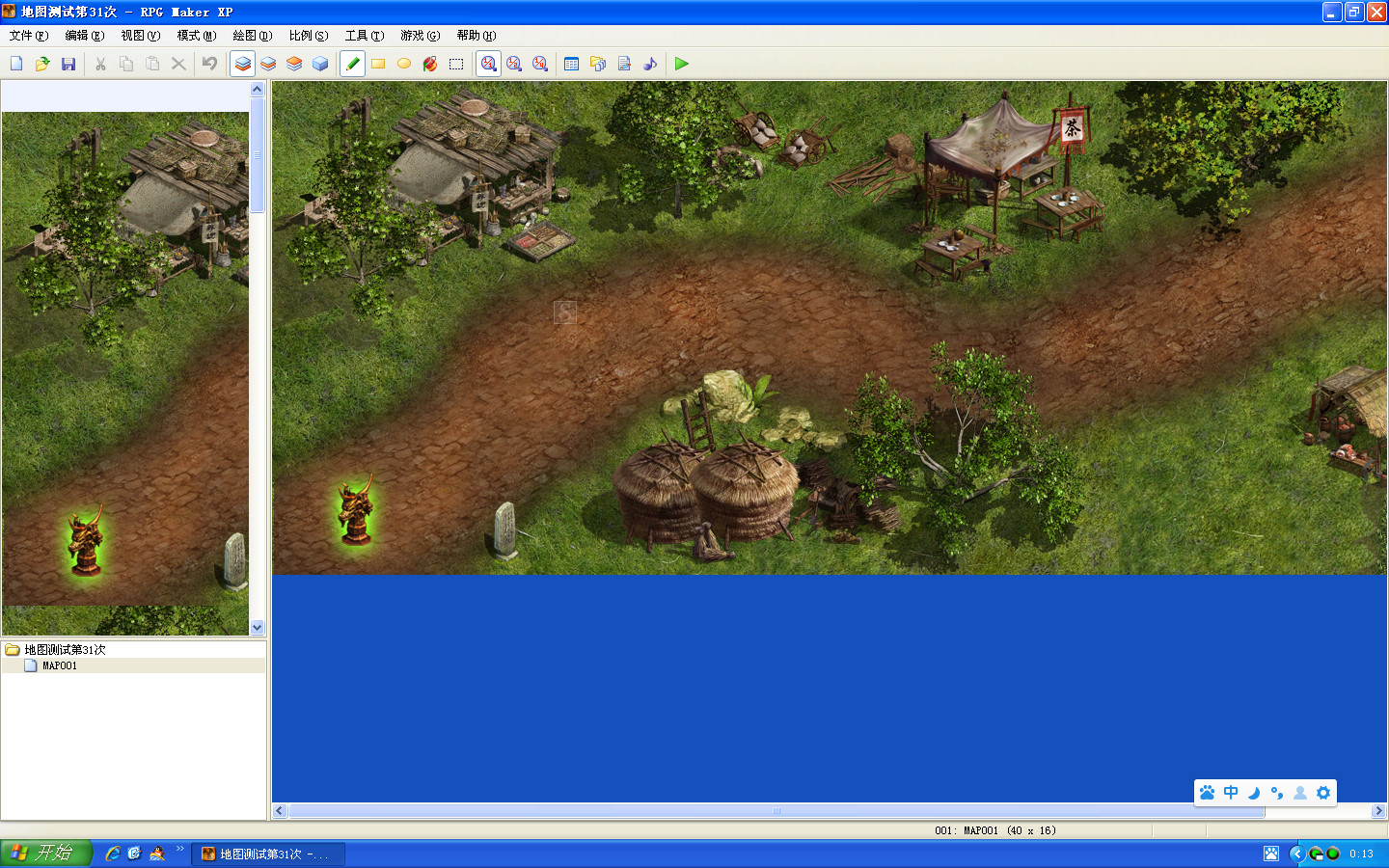Start playtest with the green play arrow

coord(682,64)
